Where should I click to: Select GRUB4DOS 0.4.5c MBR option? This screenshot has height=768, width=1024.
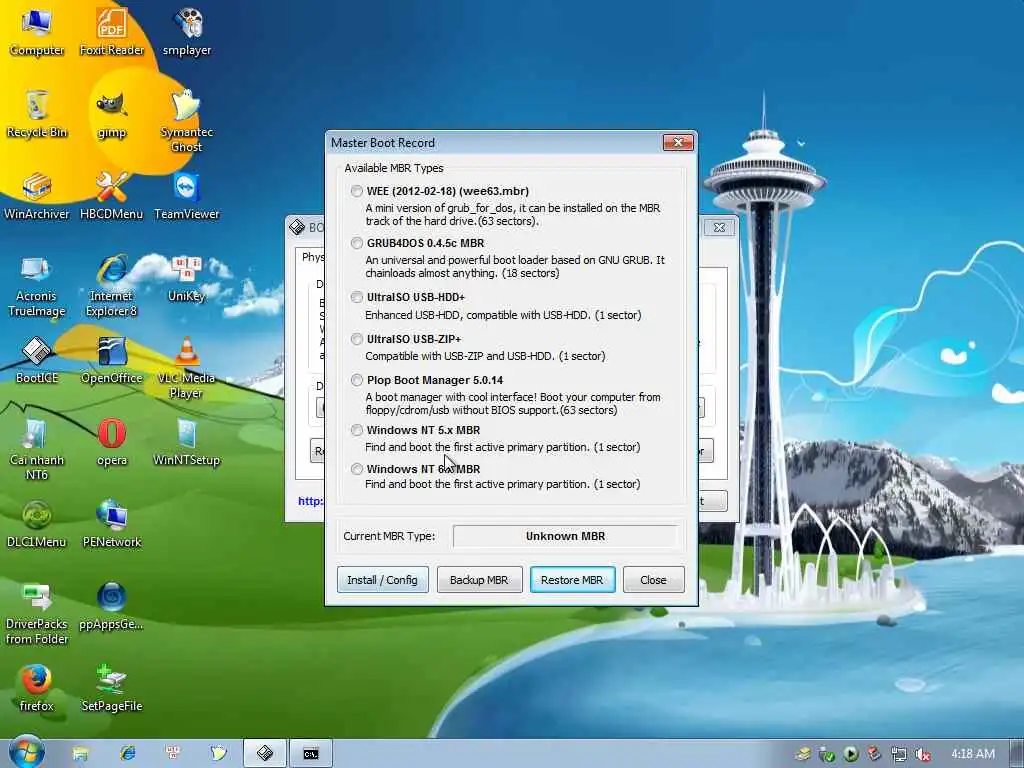pos(357,243)
